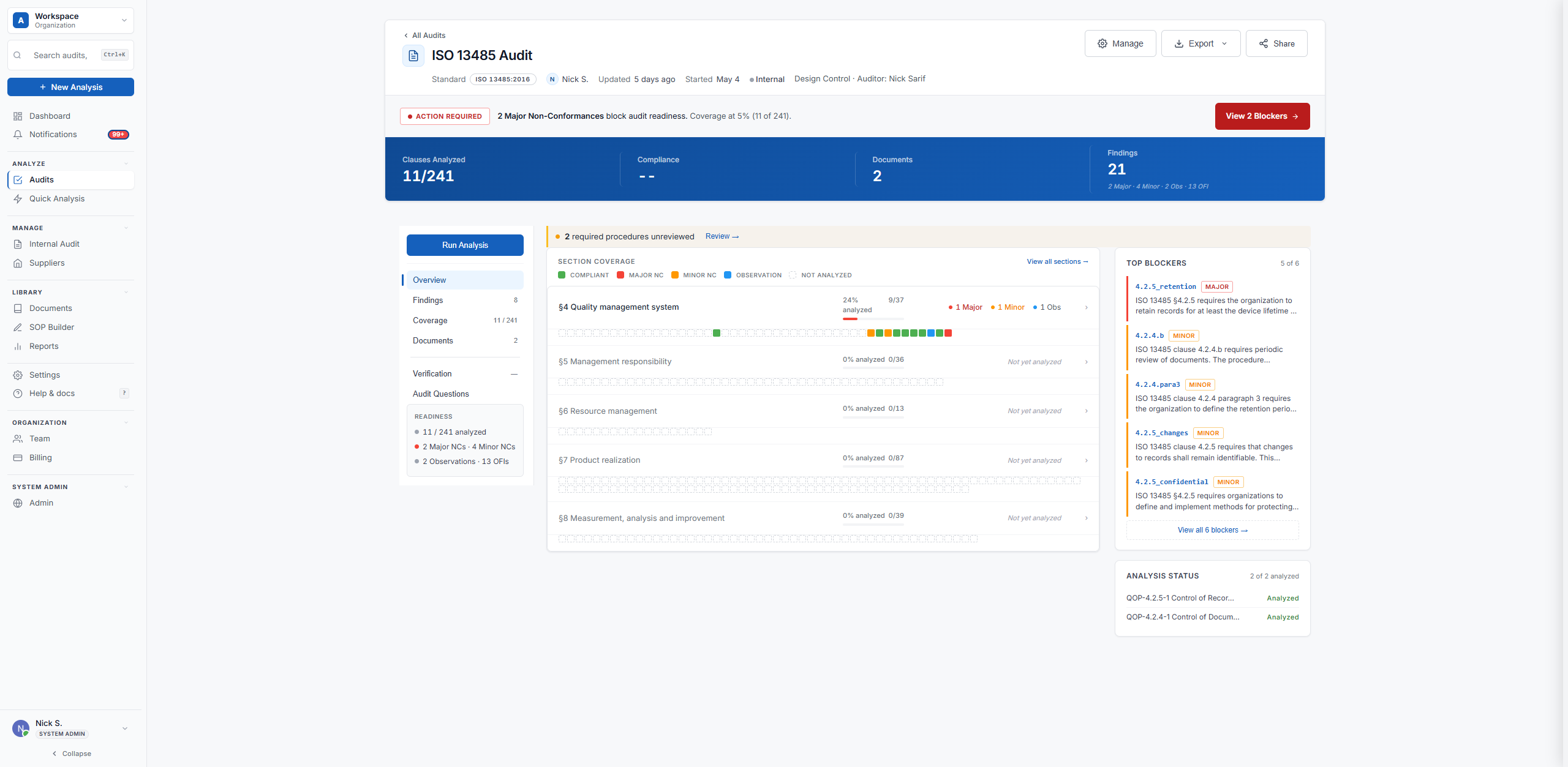This screenshot has width=1568, height=767.
Task: Open the Dashboard icon in sidebar
Action: tap(18, 116)
